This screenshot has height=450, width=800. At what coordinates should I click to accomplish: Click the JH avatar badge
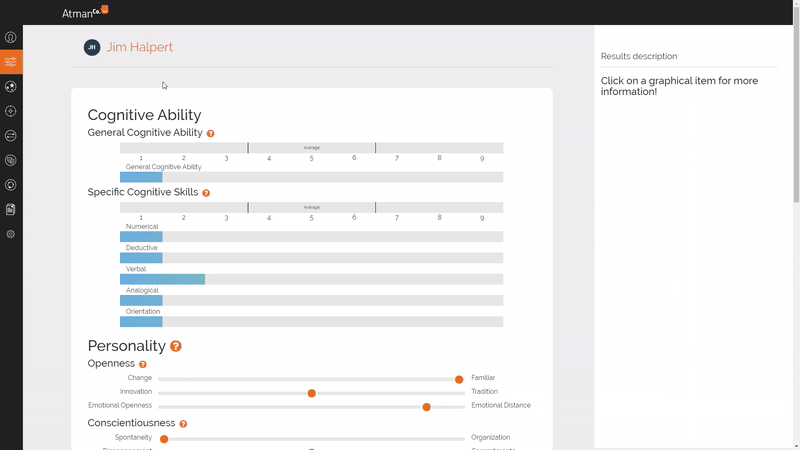tap(92, 47)
